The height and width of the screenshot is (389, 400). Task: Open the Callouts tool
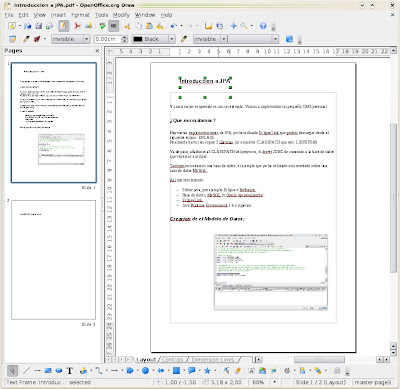pyautogui.click(x=192, y=370)
